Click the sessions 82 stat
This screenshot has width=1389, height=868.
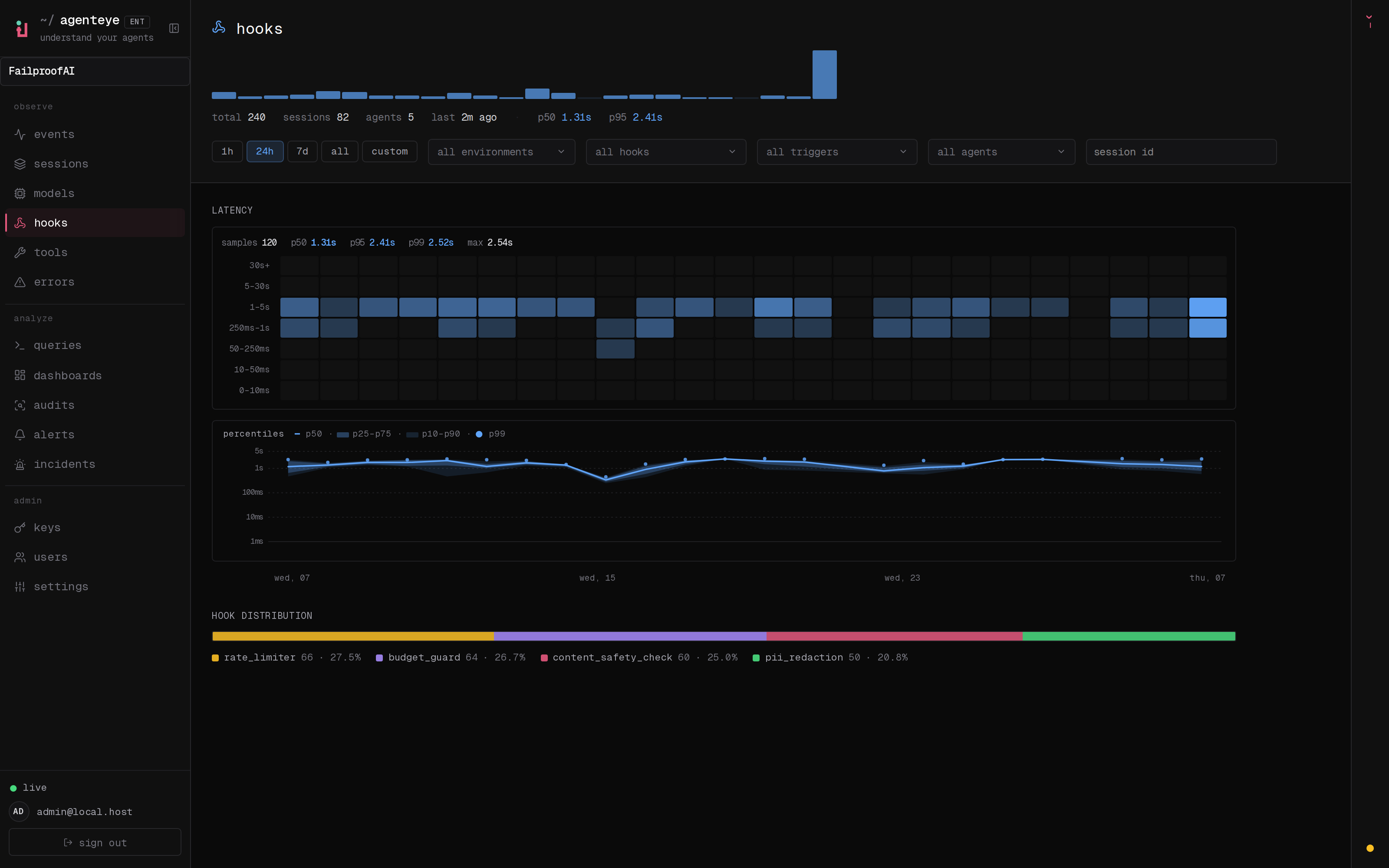pyautogui.click(x=316, y=117)
